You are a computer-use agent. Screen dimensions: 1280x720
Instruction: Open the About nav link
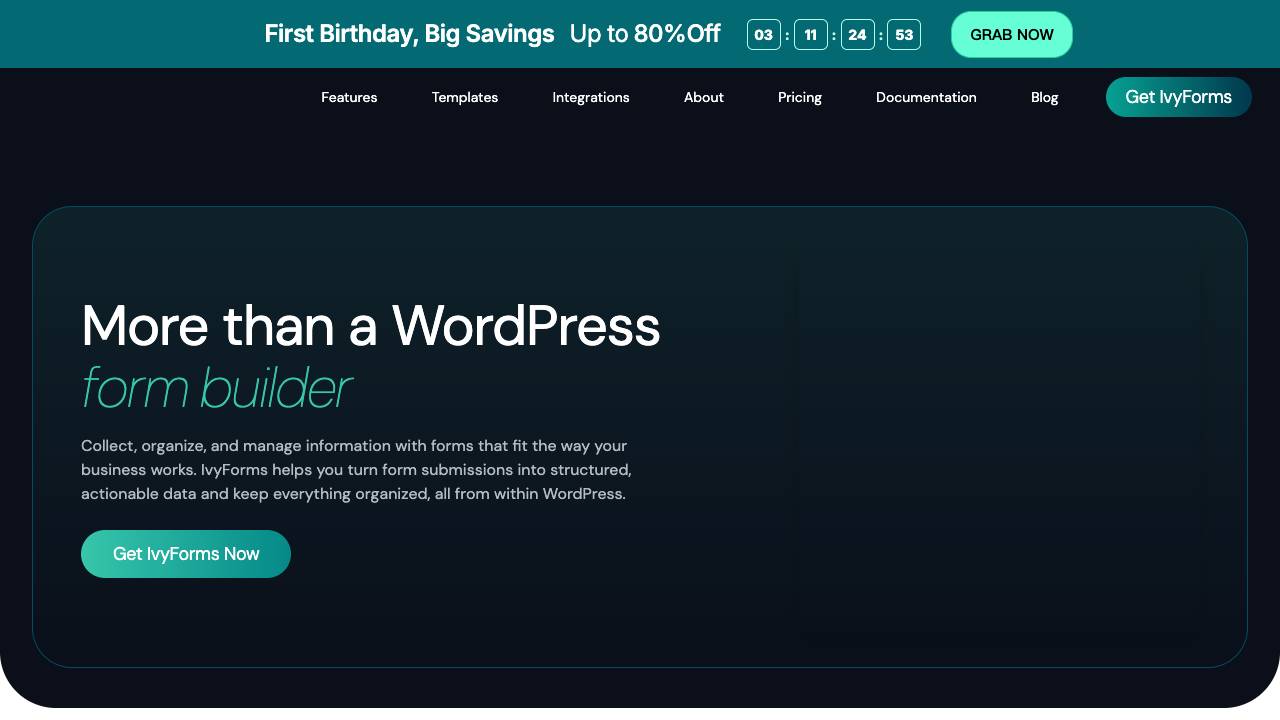click(x=704, y=97)
